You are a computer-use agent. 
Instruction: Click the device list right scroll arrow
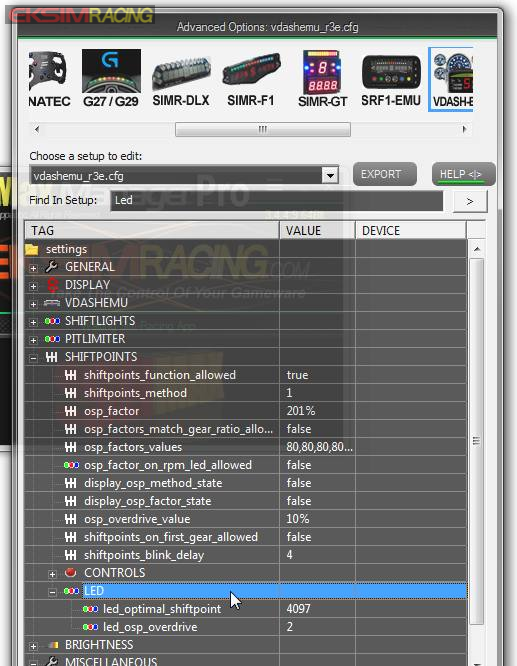464,129
